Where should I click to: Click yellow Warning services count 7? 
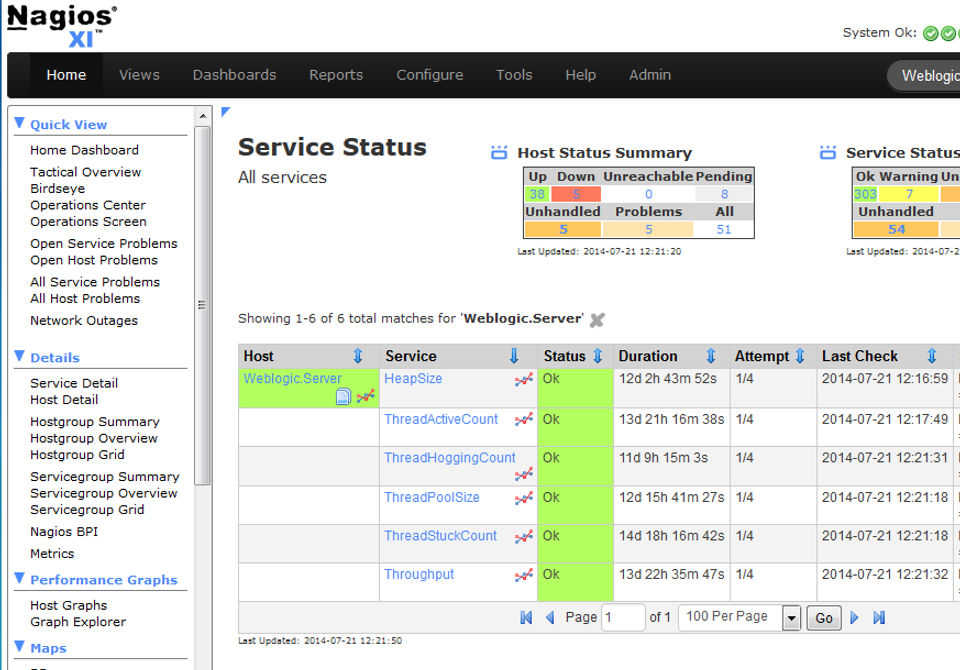pos(909,194)
